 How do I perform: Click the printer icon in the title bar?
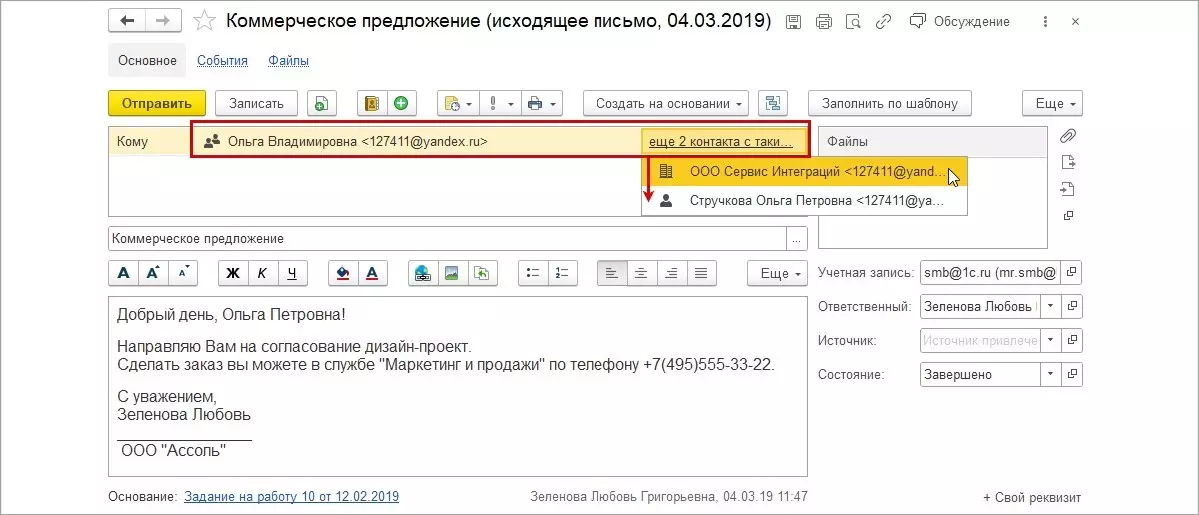[824, 21]
